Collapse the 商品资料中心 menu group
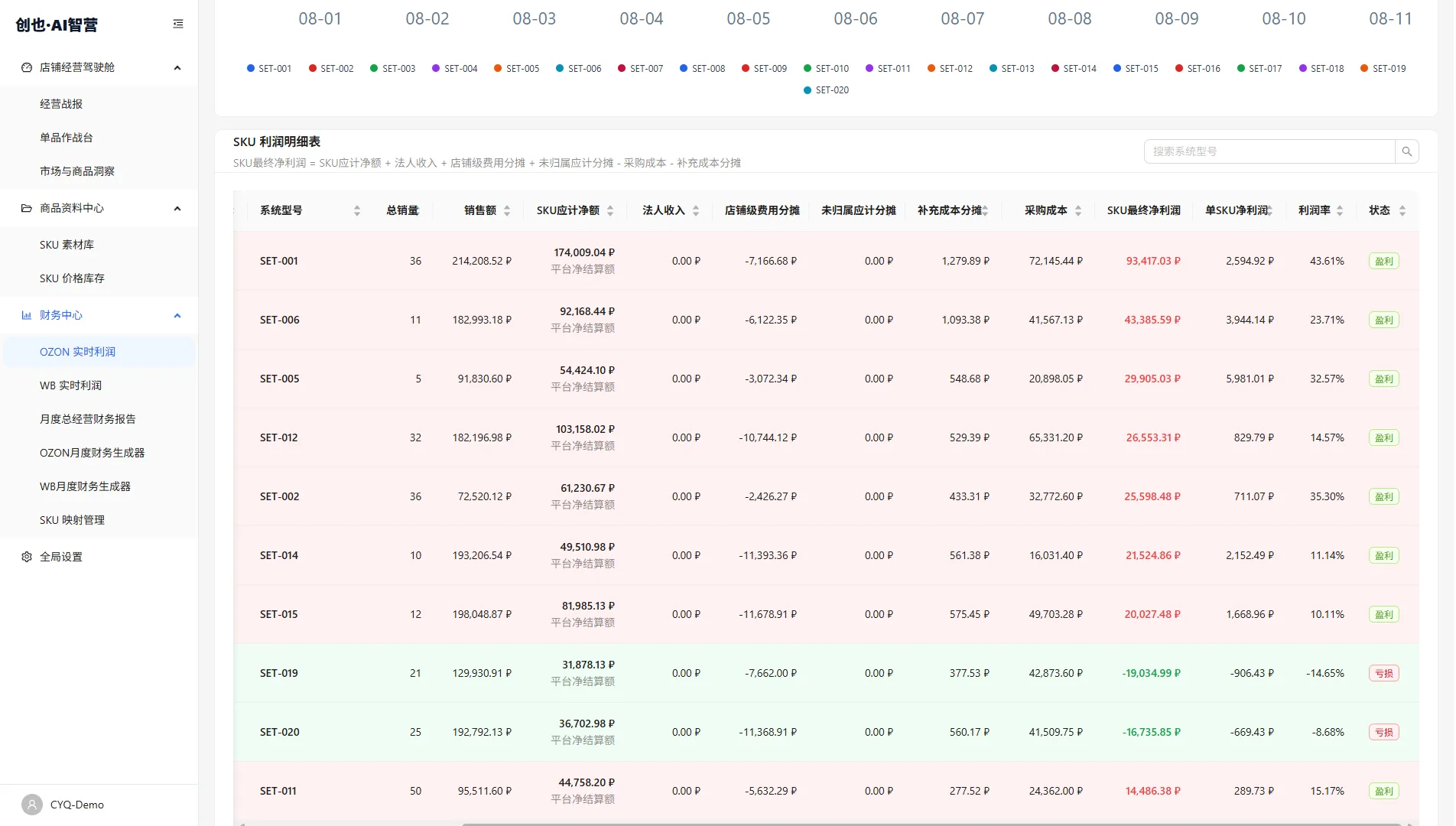 99,208
